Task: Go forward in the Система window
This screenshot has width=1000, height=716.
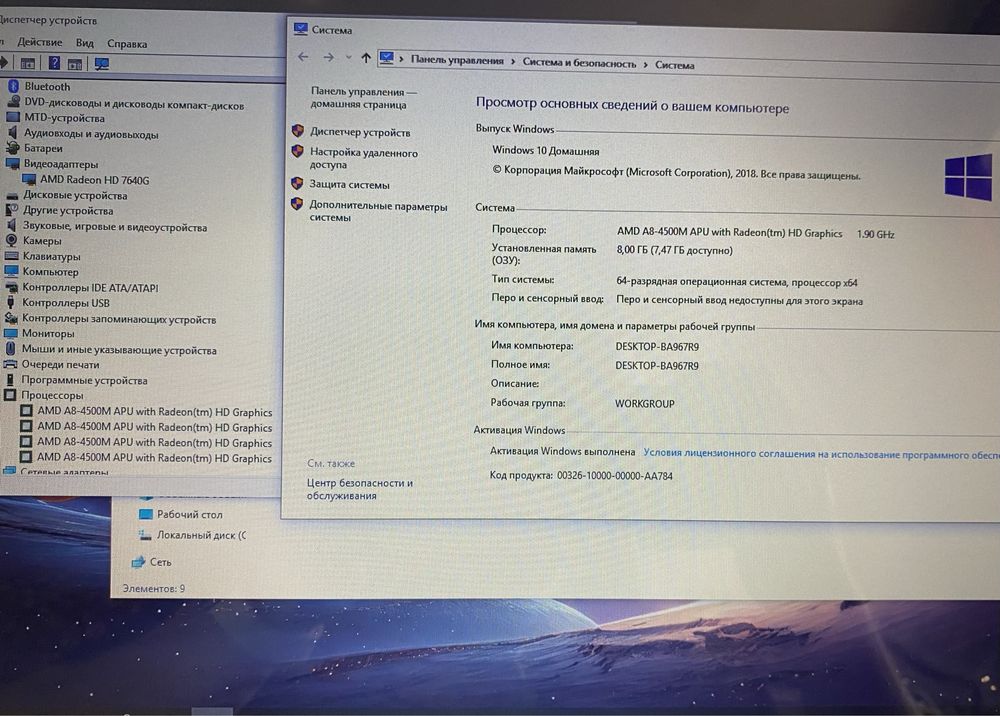Action: point(328,57)
